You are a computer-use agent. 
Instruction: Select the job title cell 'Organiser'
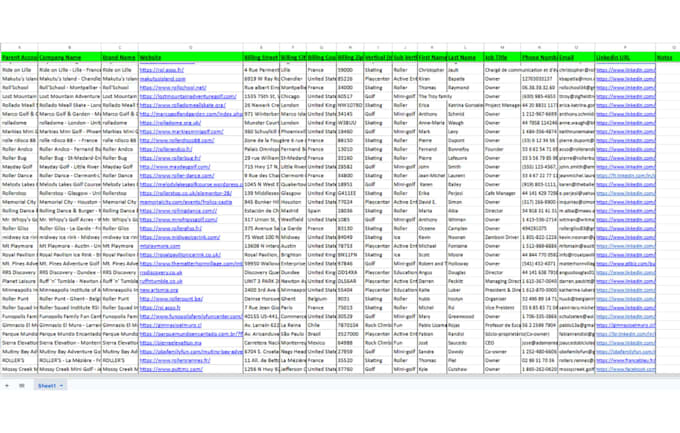click(x=502, y=299)
